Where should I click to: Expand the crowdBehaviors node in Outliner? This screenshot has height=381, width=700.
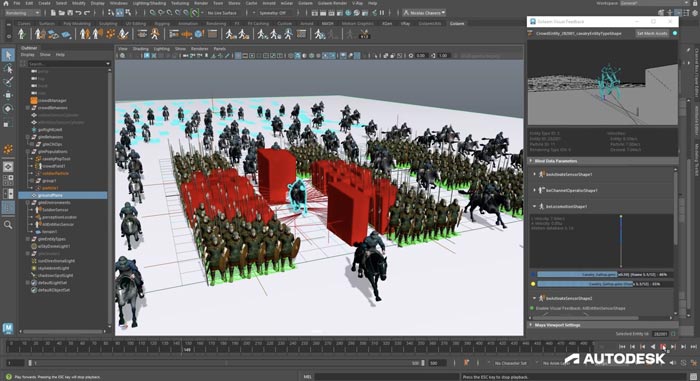[x=28, y=108]
